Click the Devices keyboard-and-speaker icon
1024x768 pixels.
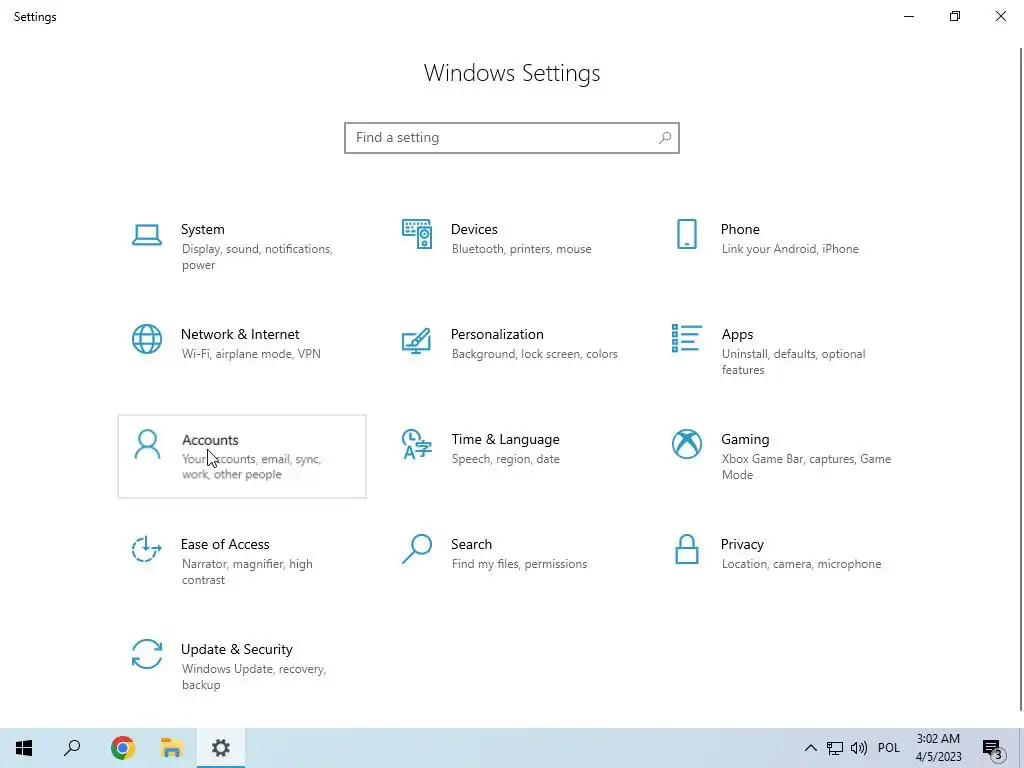(417, 234)
